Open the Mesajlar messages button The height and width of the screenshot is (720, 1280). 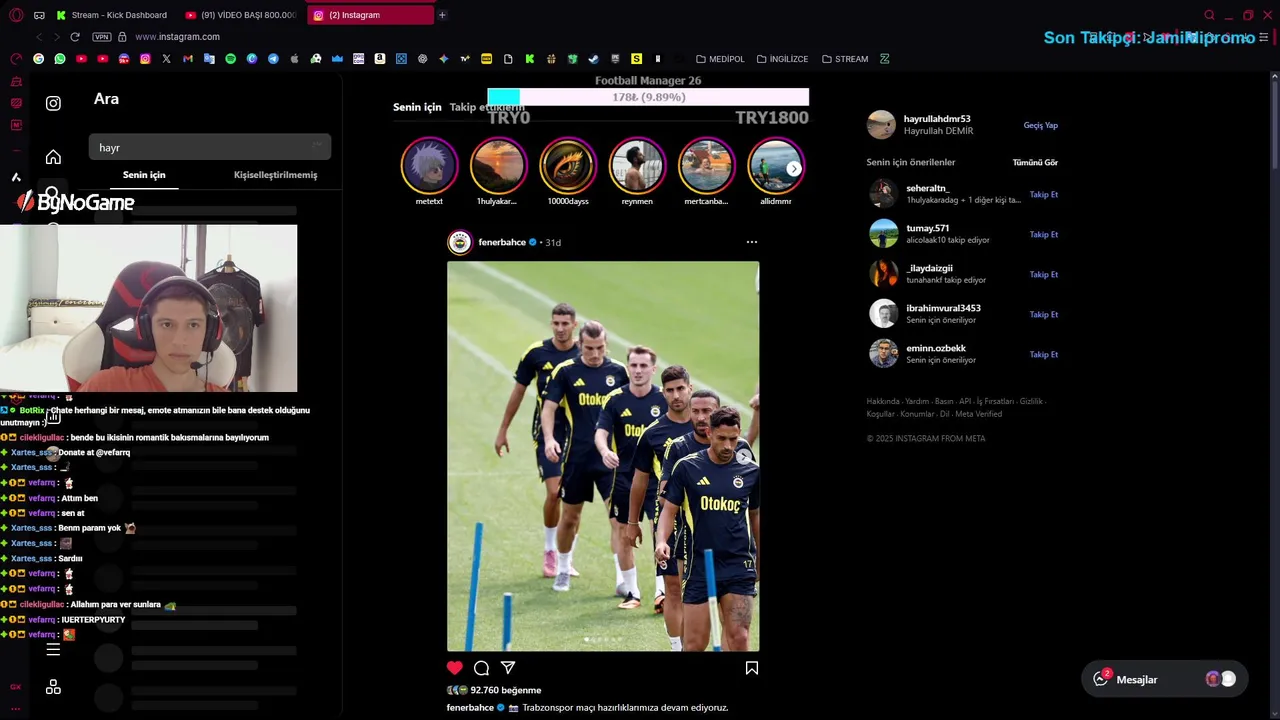point(1165,679)
